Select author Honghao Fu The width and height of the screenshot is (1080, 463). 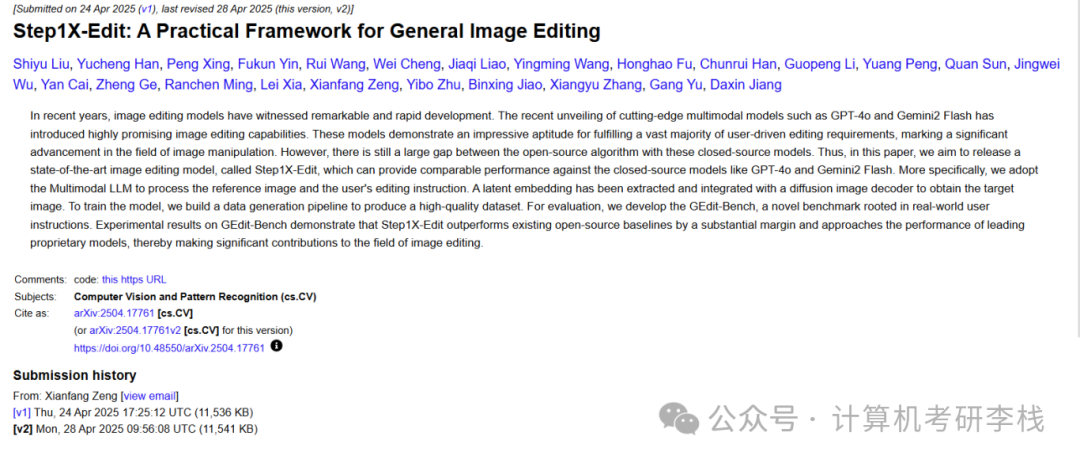pyautogui.click(x=654, y=64)
